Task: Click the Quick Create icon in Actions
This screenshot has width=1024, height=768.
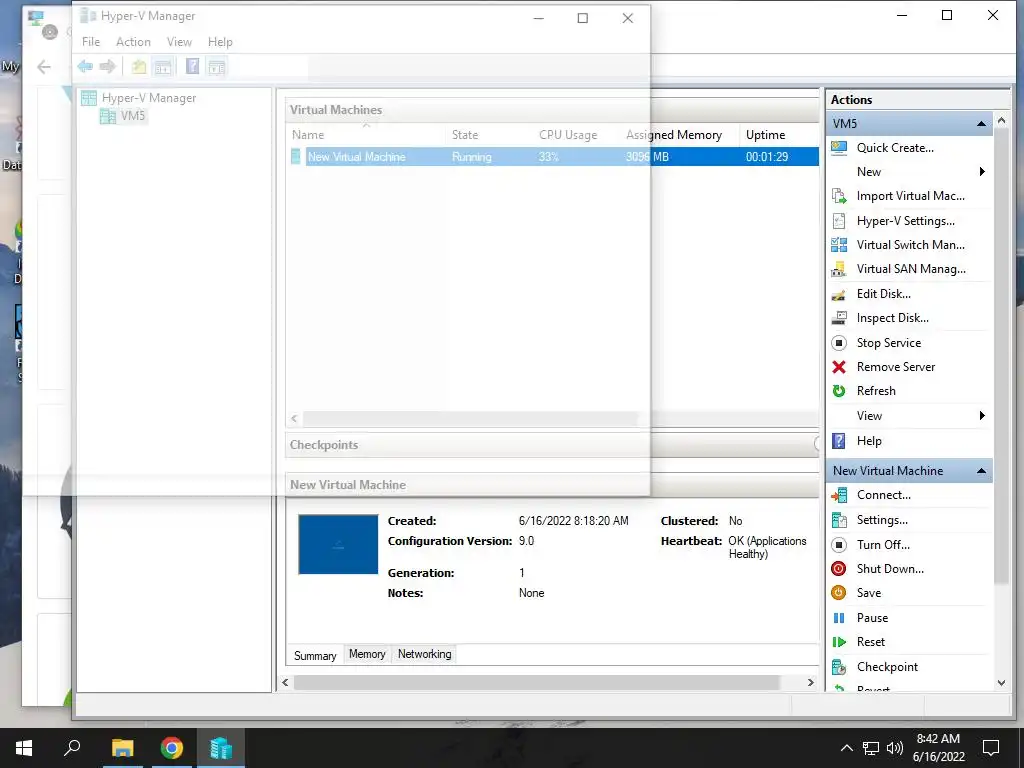Action: 839,148
